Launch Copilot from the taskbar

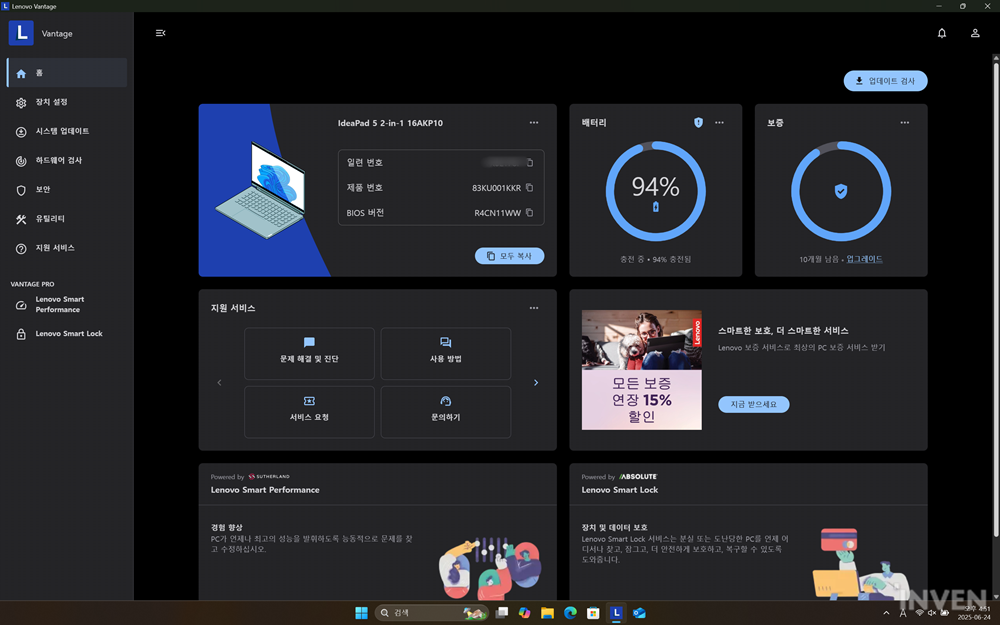pyautogui.click(x=524, y=613)
